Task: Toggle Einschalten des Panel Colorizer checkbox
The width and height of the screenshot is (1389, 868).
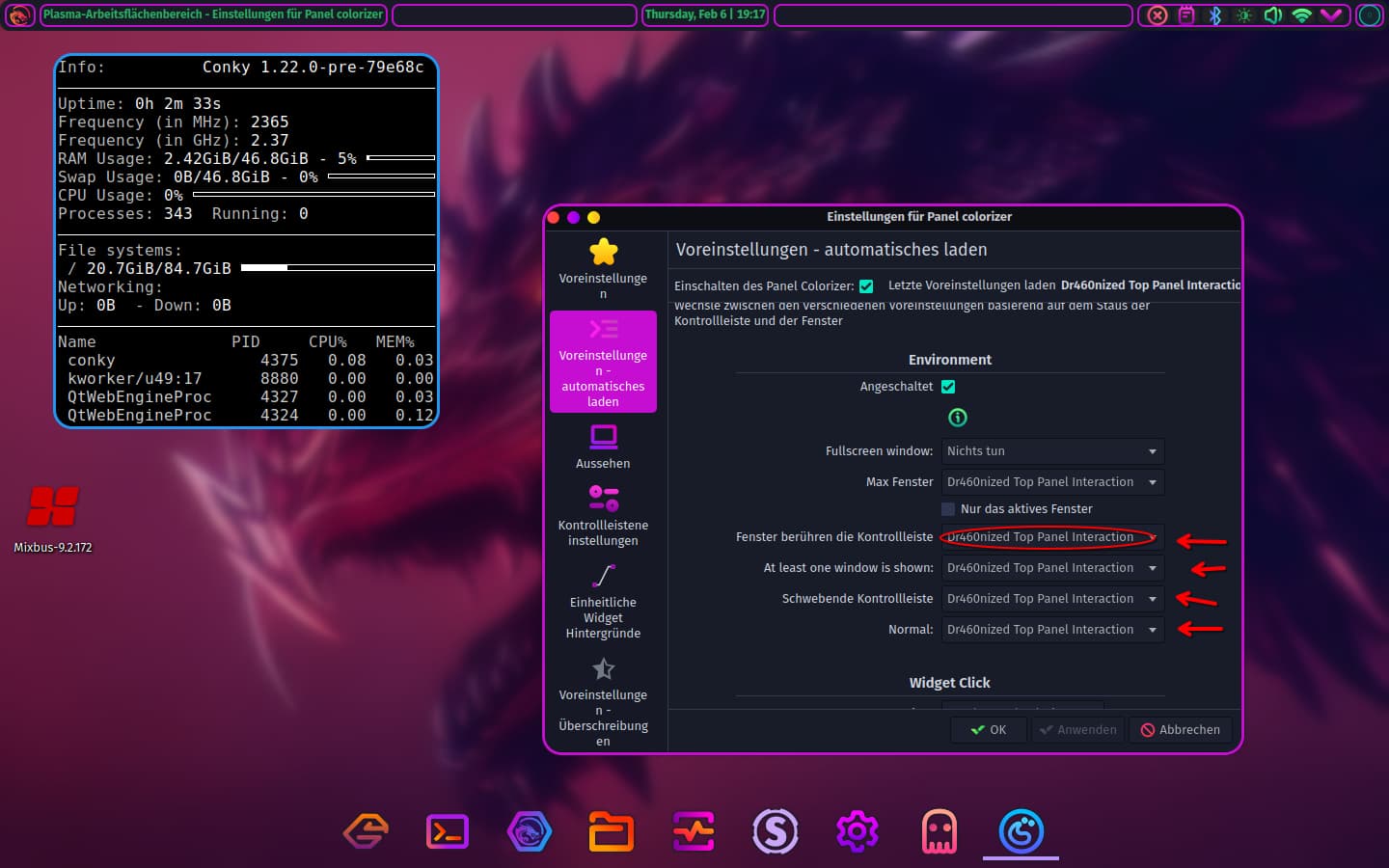Action: pyautogui.click(x=866, y=286)
